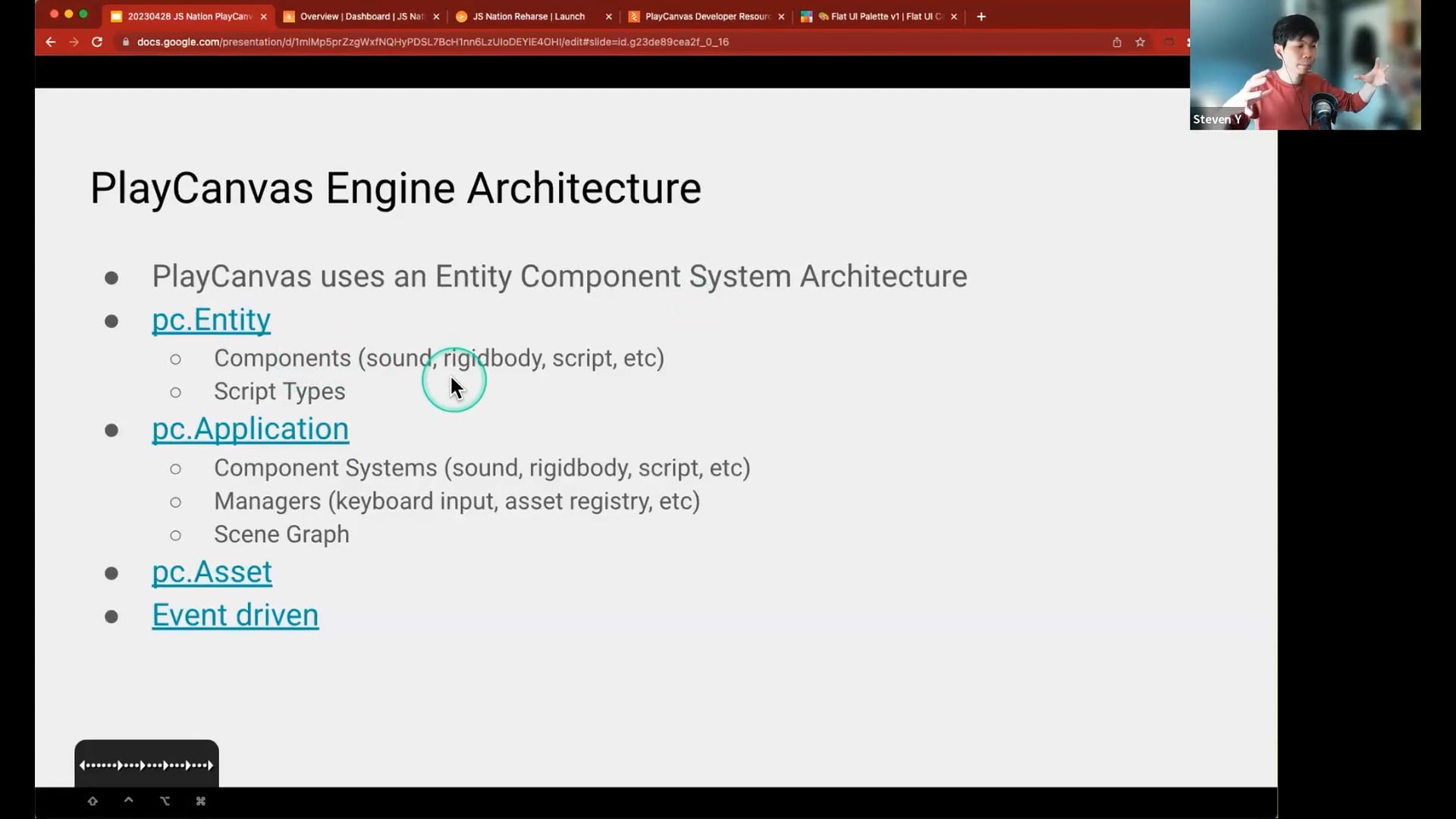This screenshot has width=1456, height=819.
Task: Bookmark this page with star icon
Action: [1140, 42]
